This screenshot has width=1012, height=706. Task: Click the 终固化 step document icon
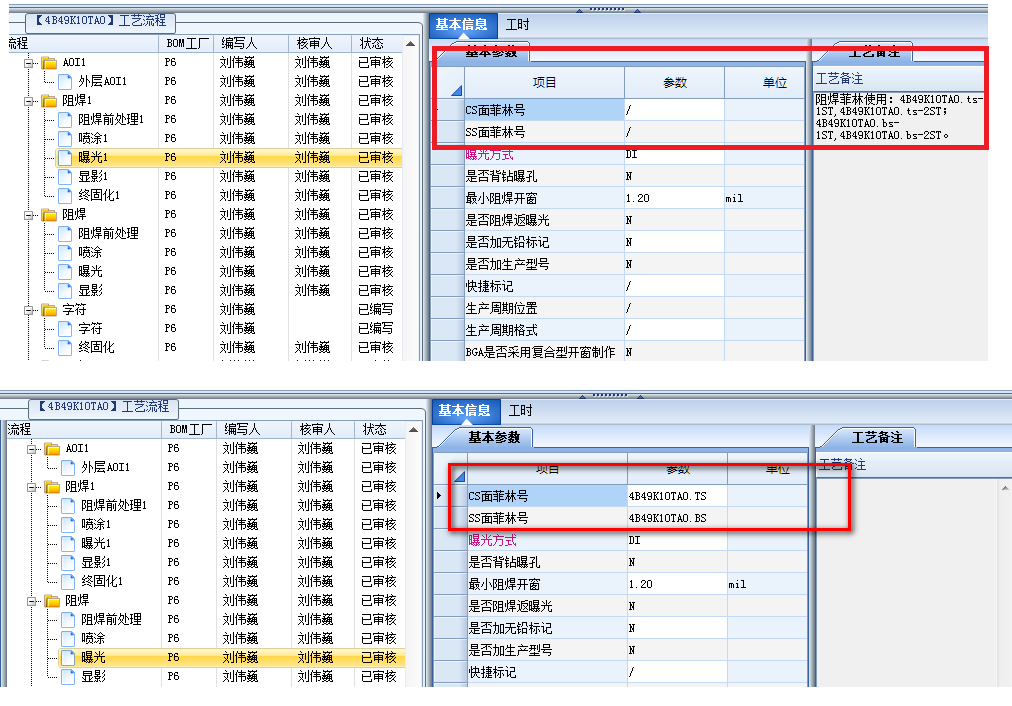65,347
